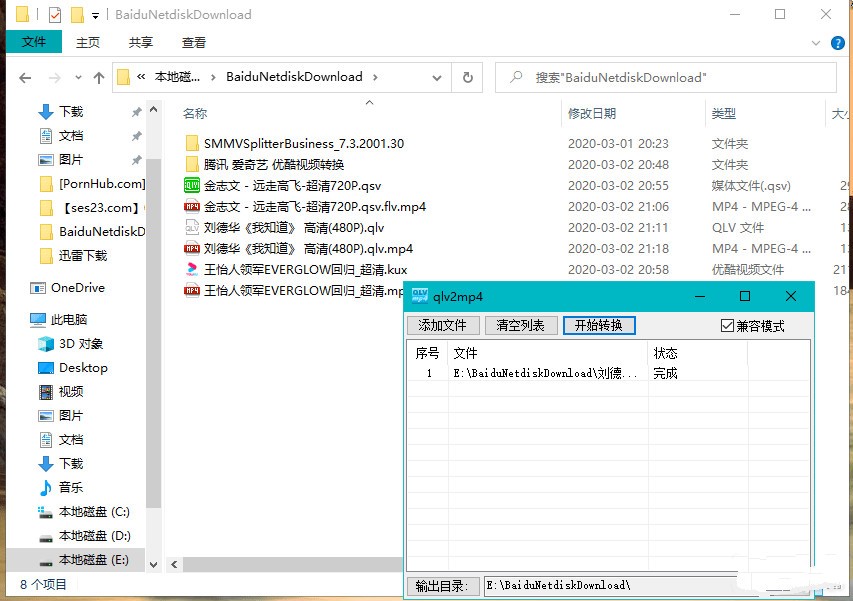Viewport: 853px width, 601px height.
Task: Open 文档 in Quick access with the pin
Action: [71, 135]
